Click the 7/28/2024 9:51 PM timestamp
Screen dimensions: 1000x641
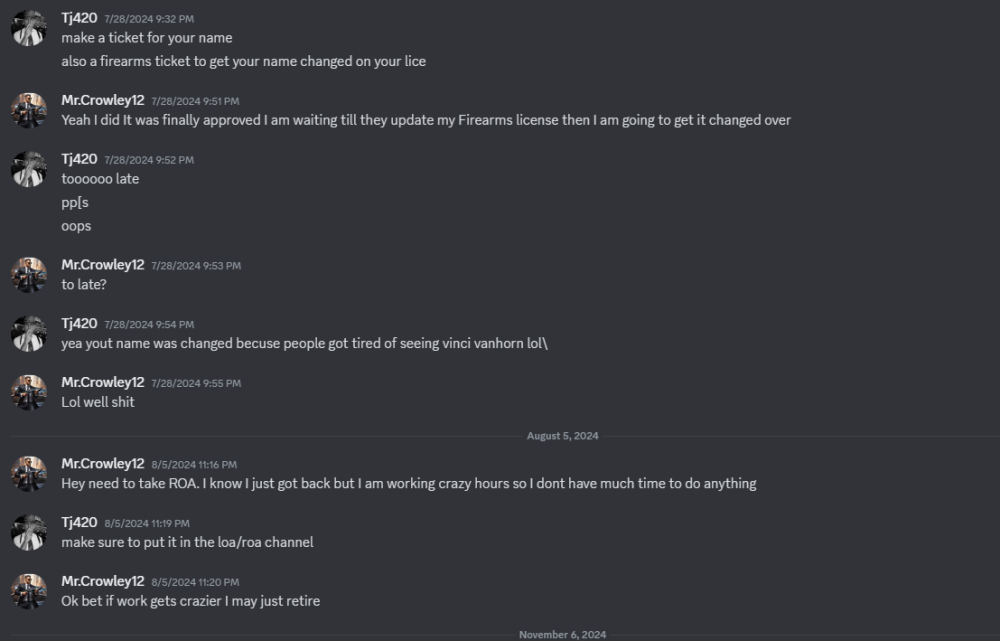pos(195,101)
